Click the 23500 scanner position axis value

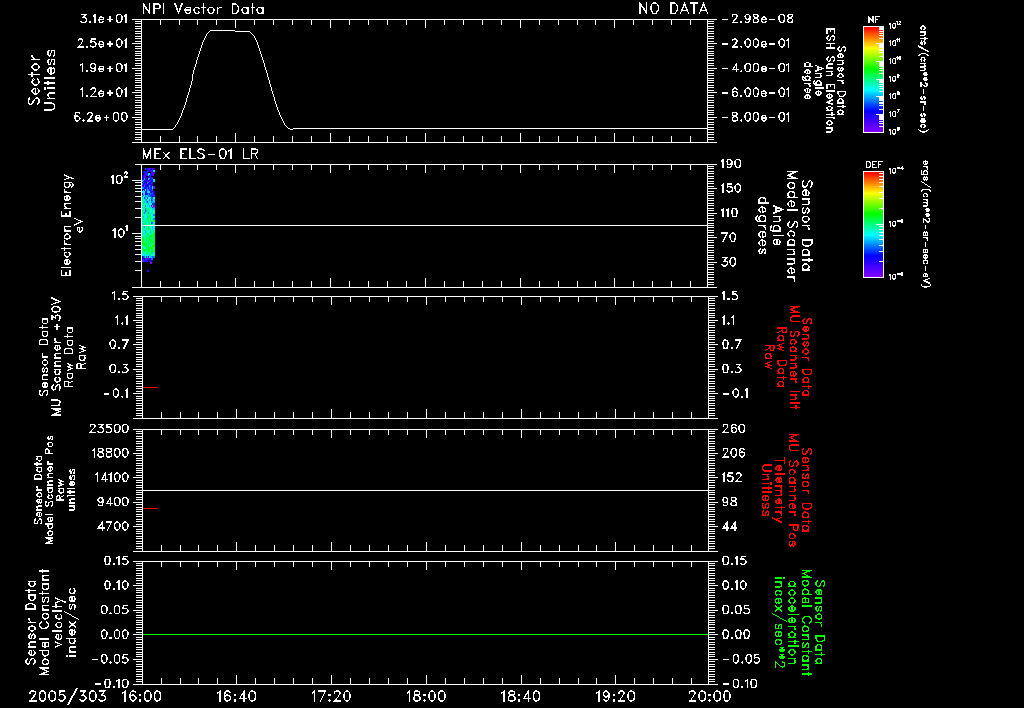[110, 429]
